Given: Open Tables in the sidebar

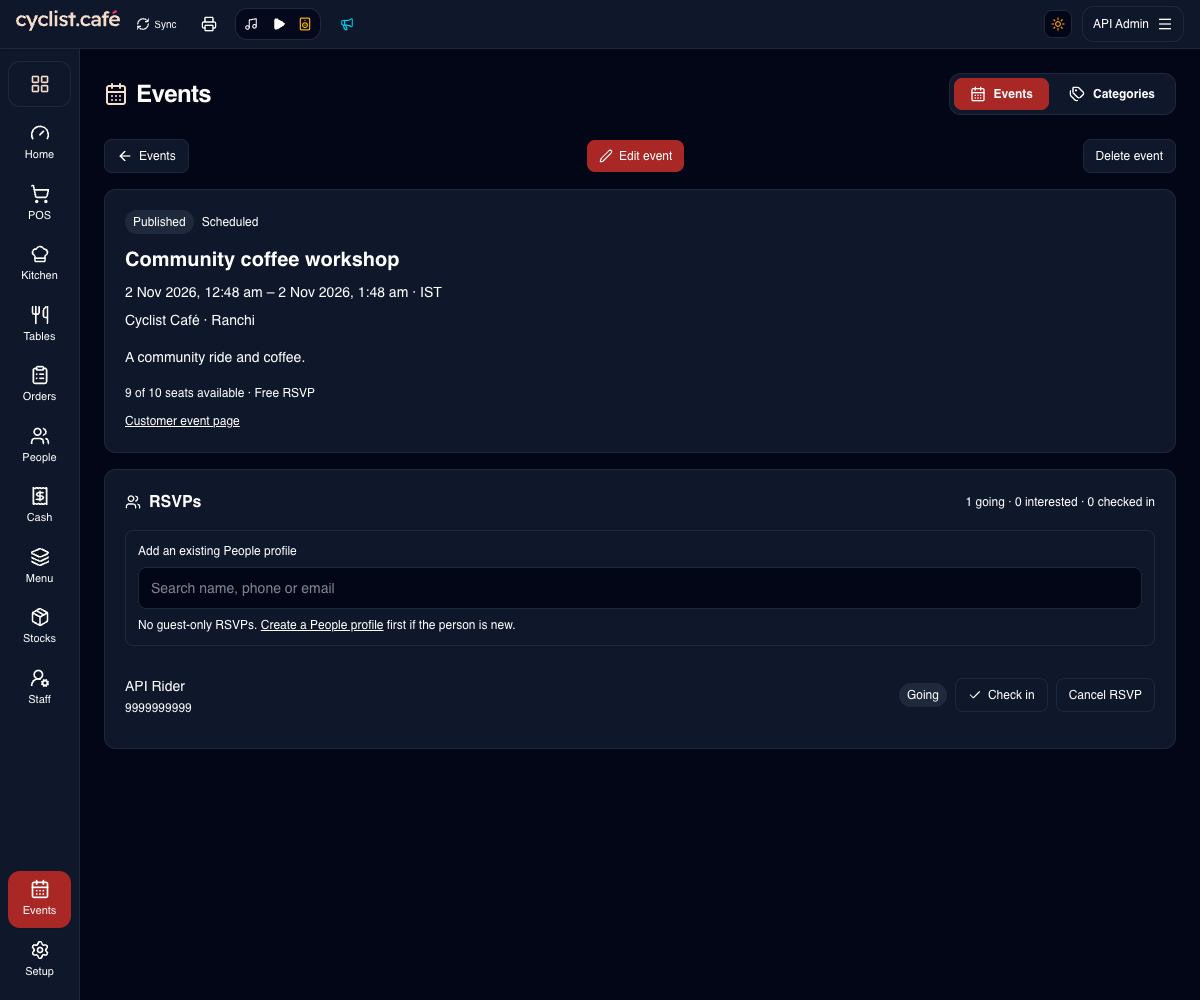Looking at the screenshot, I should point(40,324).
